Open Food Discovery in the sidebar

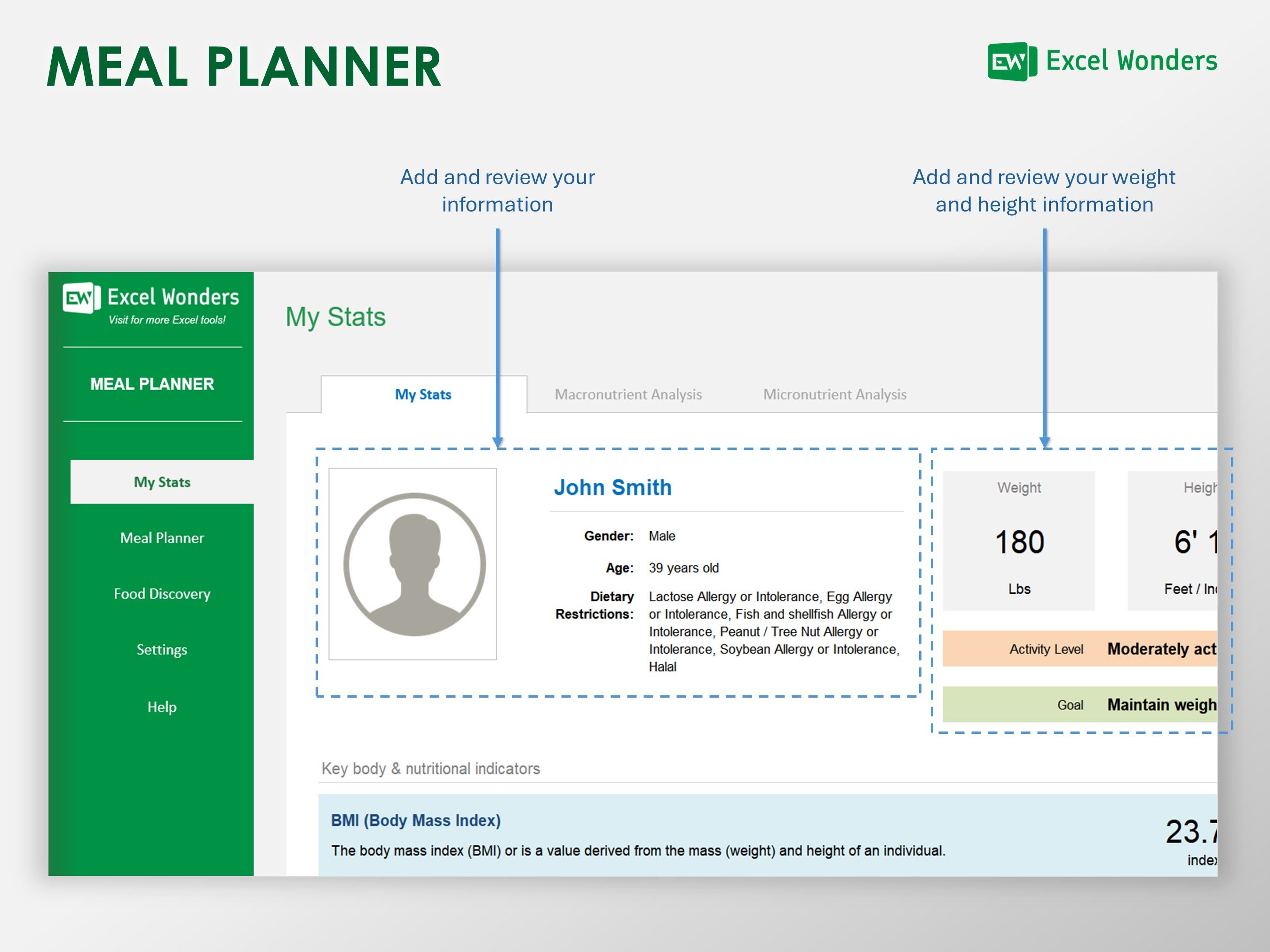tap(161, 593)
